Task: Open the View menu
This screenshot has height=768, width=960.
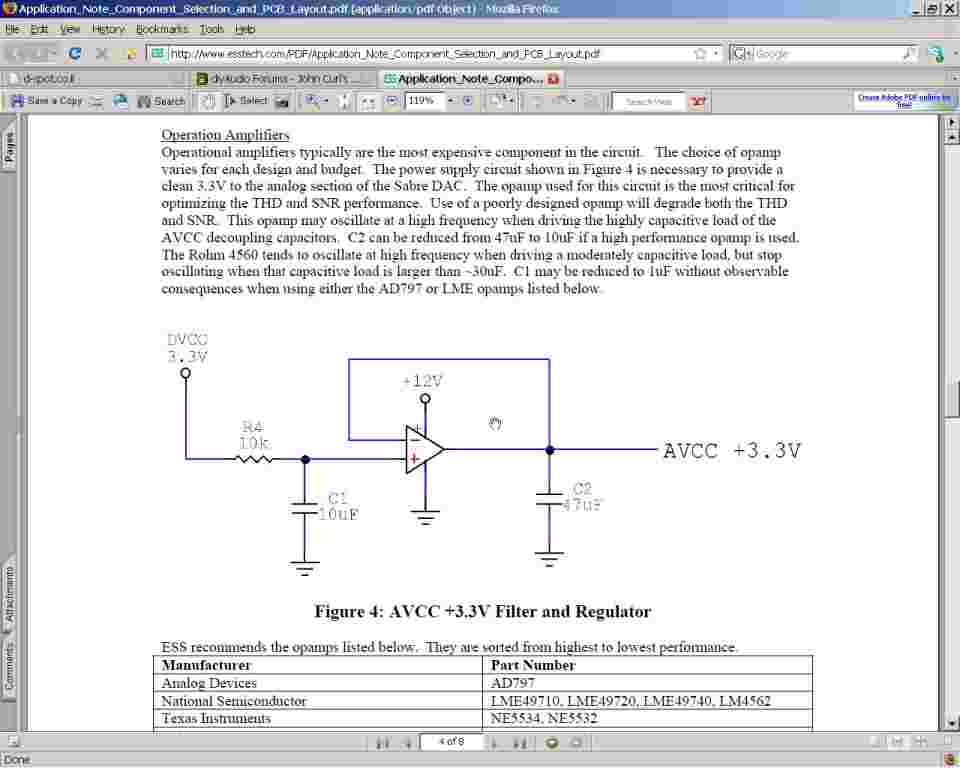Action: [70, 29]
